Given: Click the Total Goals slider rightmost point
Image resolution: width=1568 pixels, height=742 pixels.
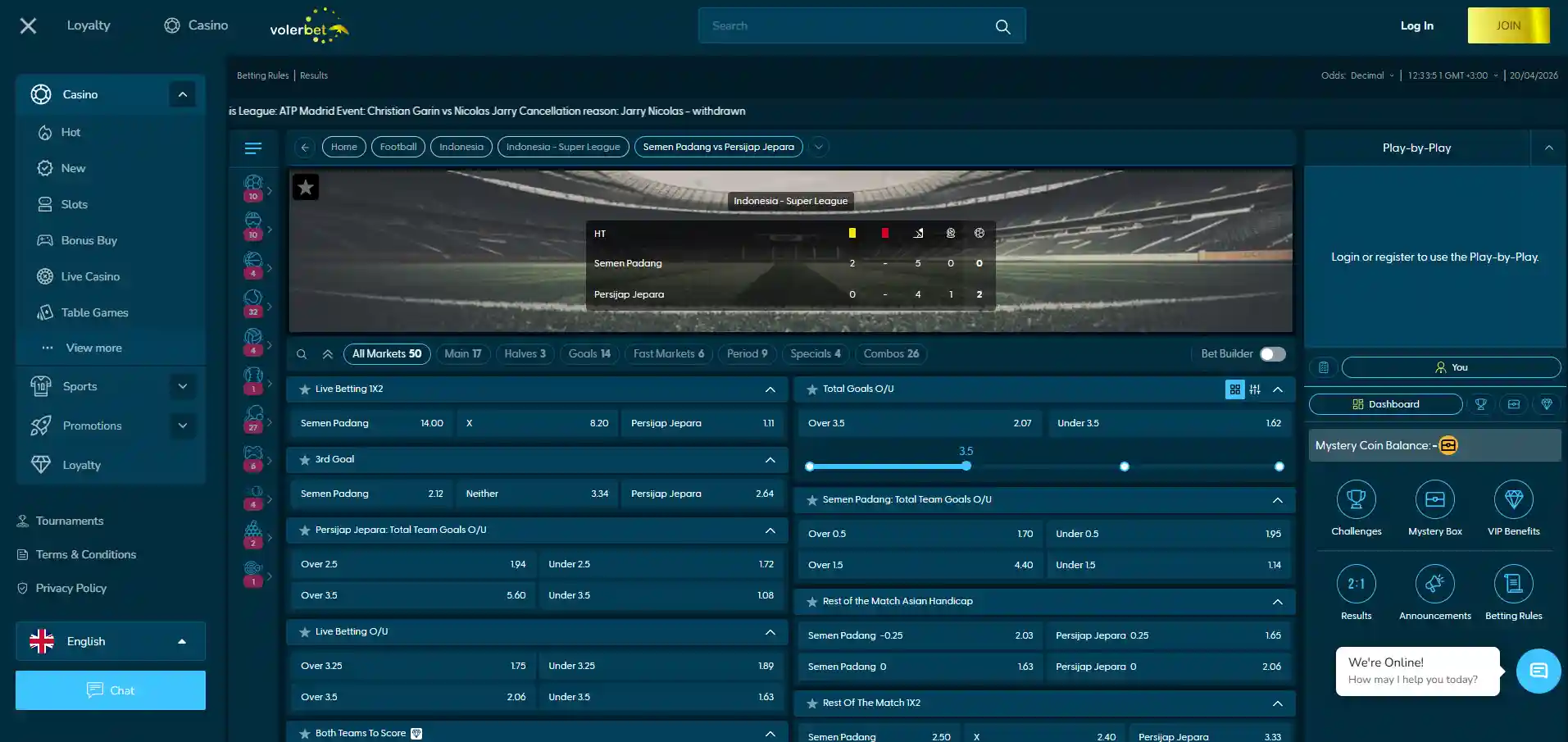Looking at the screenshot, I should point(1279,467).
